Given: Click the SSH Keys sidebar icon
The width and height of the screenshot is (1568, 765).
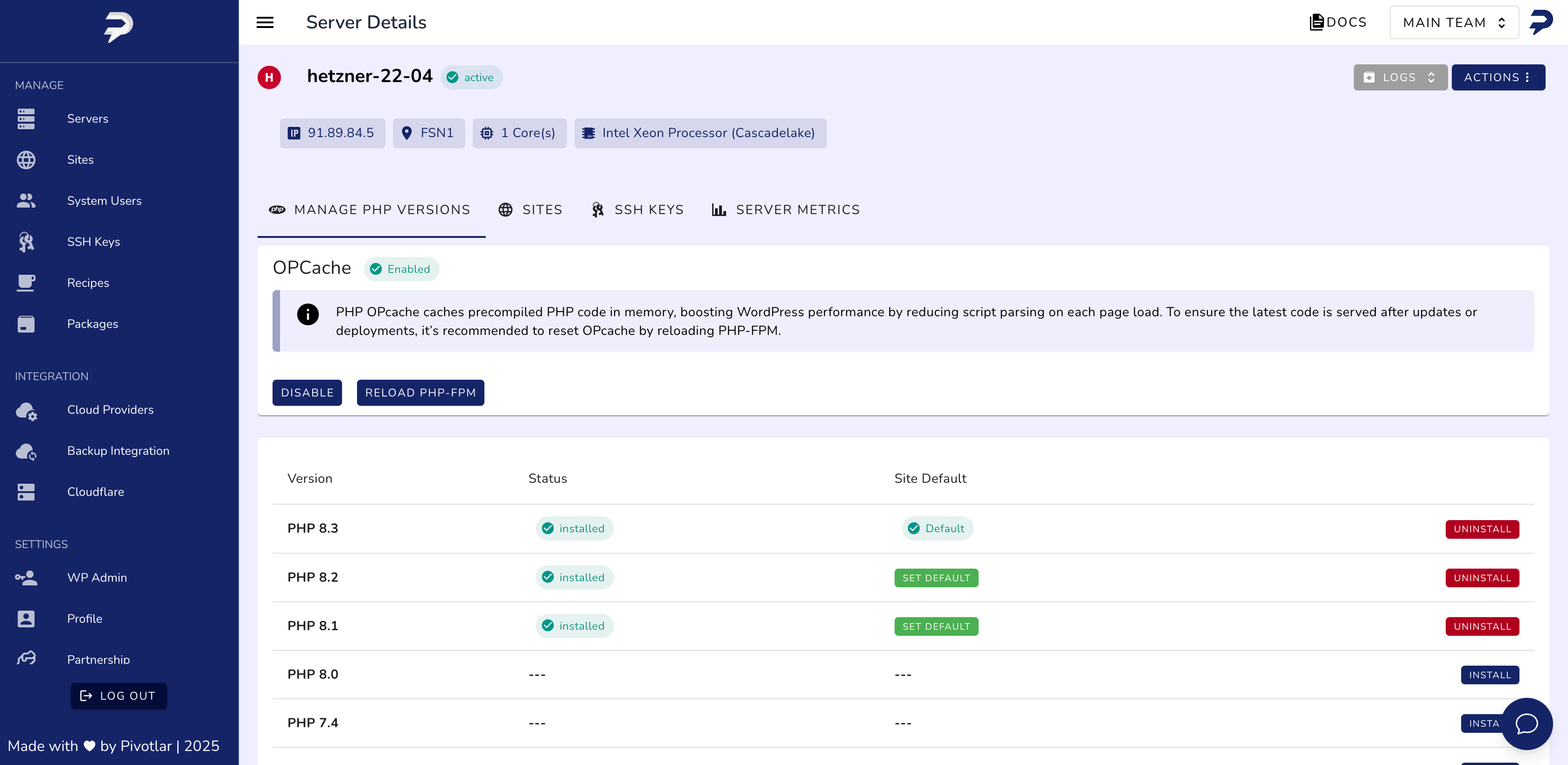Looking at the screenshot, I should 26,242.
